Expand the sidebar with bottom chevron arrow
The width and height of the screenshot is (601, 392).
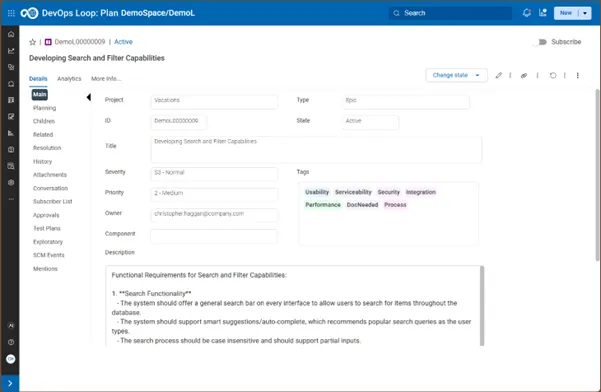10,383
